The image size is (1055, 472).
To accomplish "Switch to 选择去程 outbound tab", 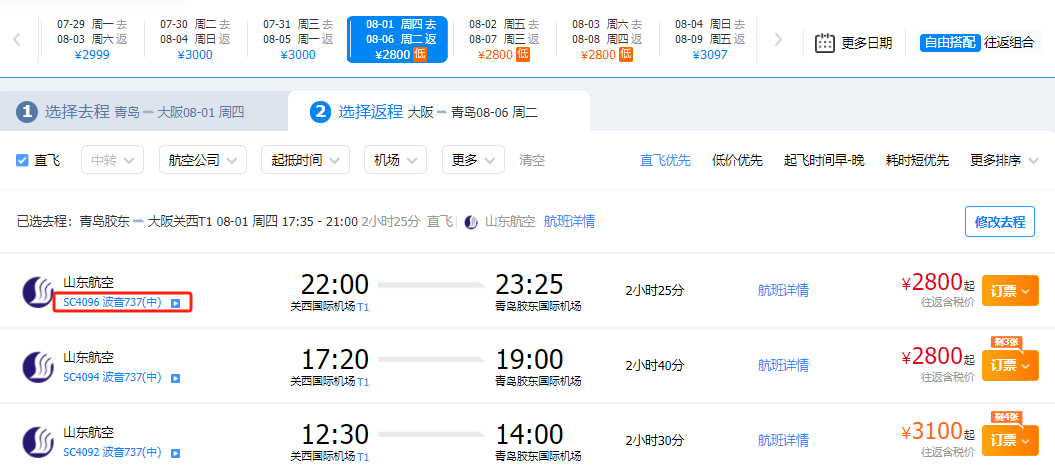I will coord(143,112).
